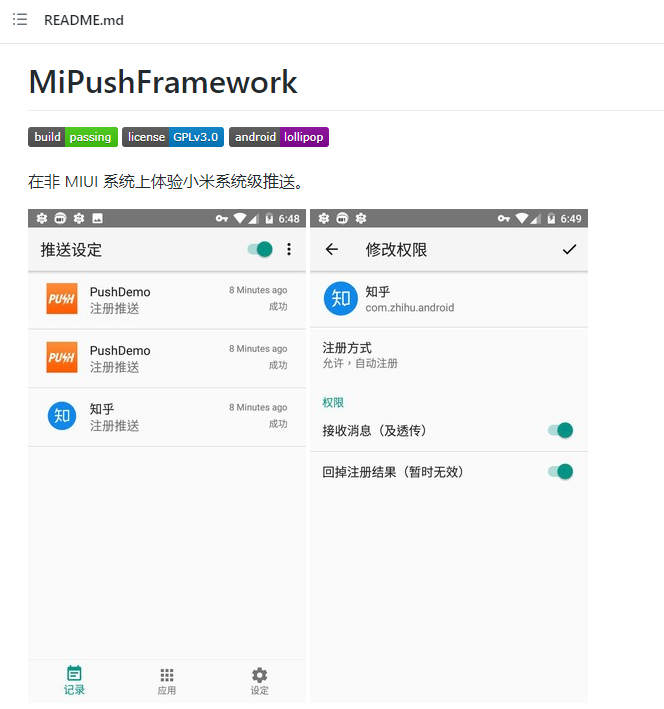Click the README.md file name
Screen dimensions: 664x709
coord(84,20)
